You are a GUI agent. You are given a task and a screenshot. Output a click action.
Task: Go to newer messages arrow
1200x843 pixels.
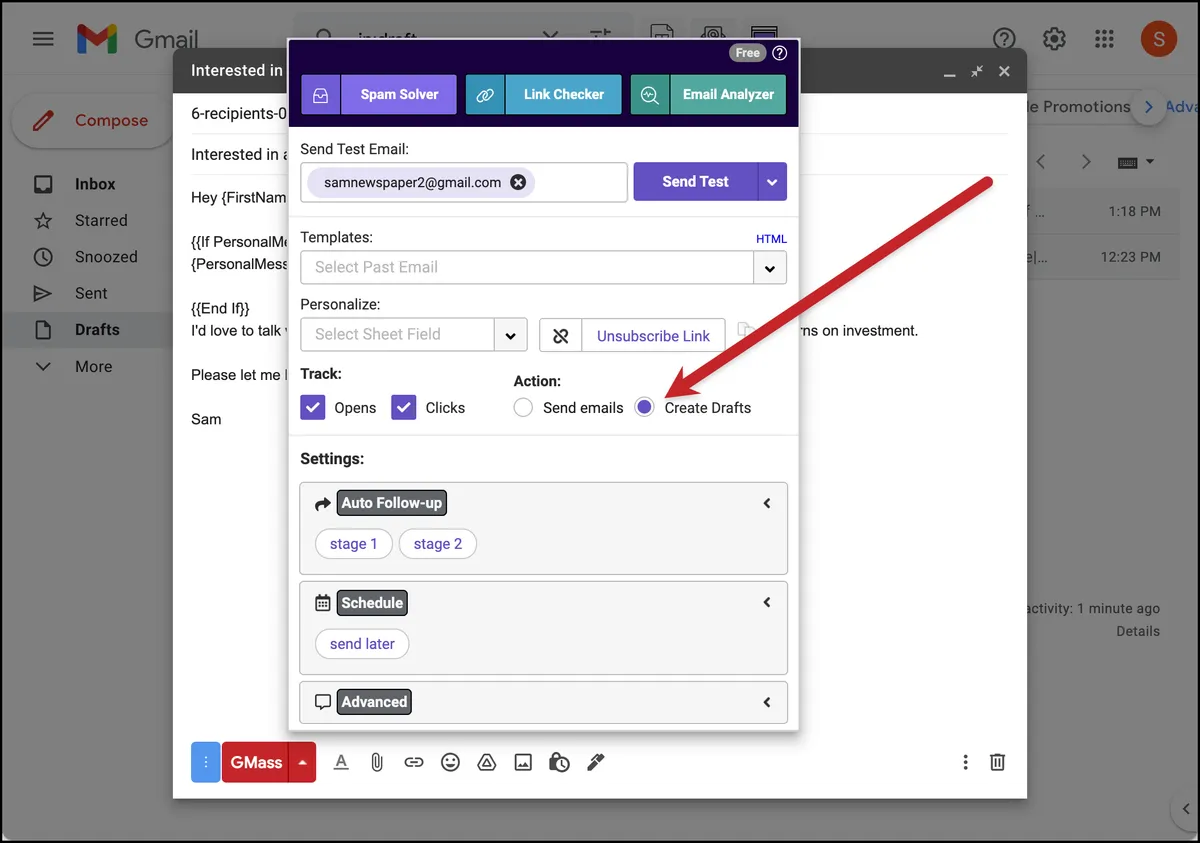[x=1042, y=162]
